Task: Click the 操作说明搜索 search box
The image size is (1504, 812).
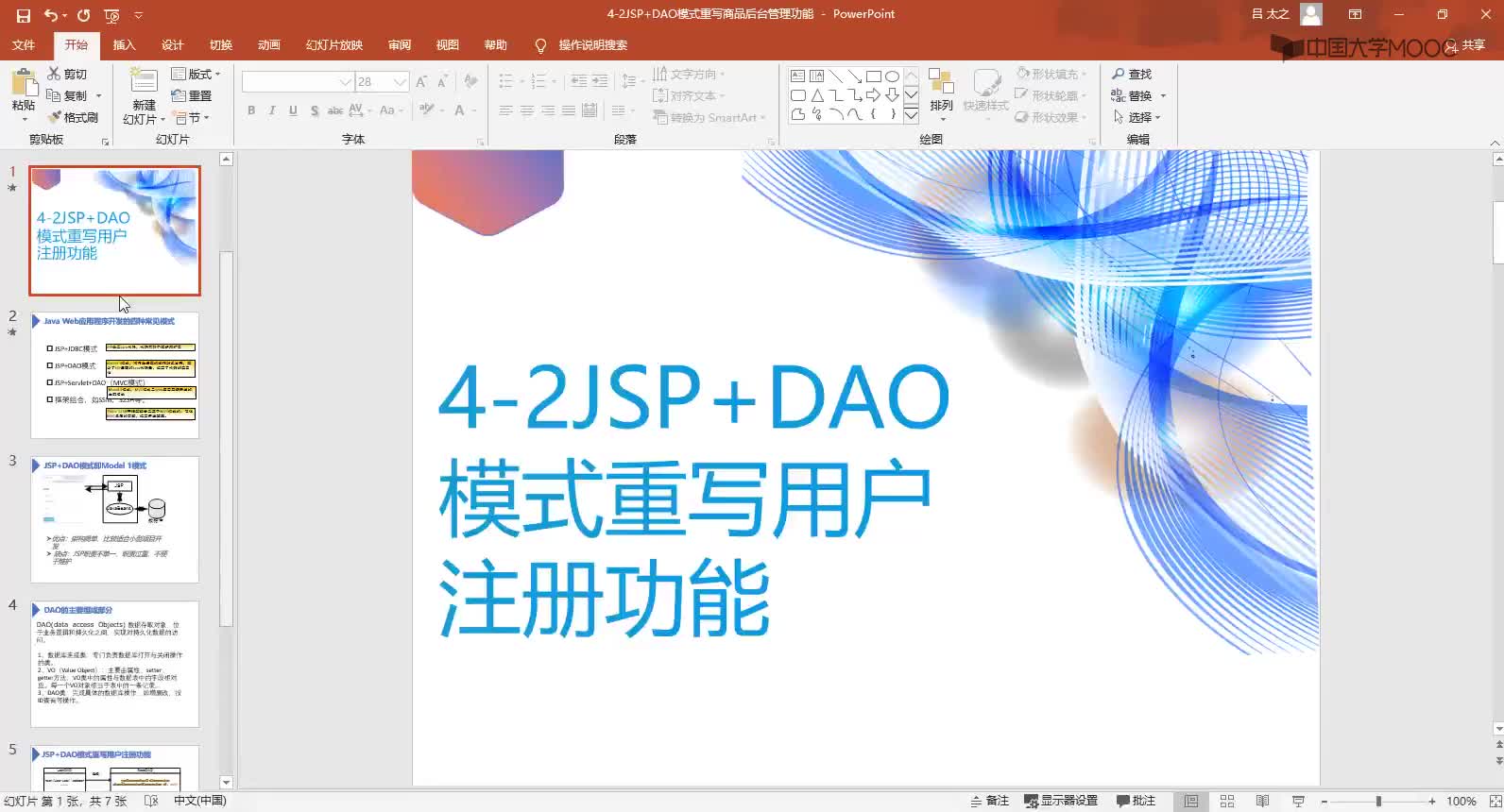Action: (592, 45)
